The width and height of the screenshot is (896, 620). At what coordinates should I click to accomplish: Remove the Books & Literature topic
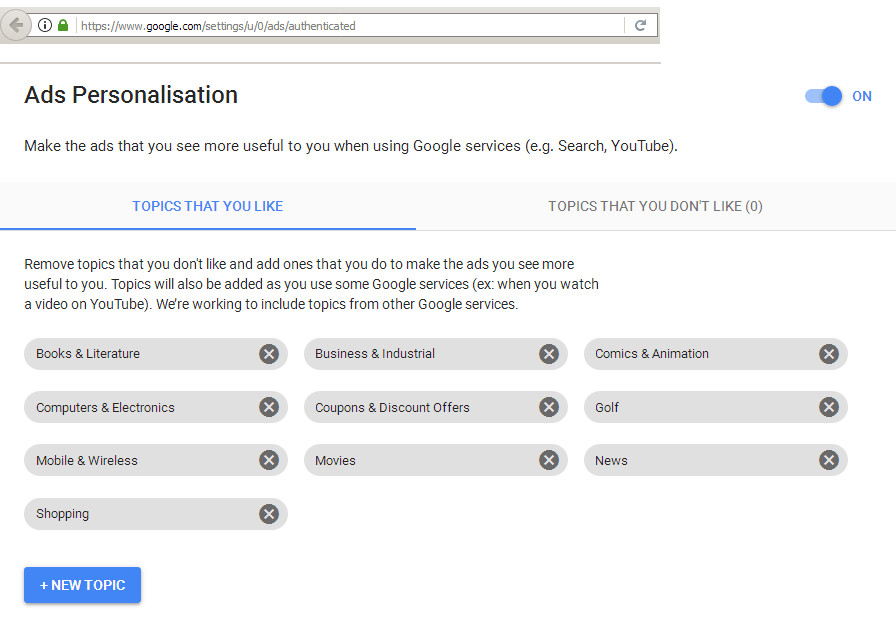click(268, 353)
